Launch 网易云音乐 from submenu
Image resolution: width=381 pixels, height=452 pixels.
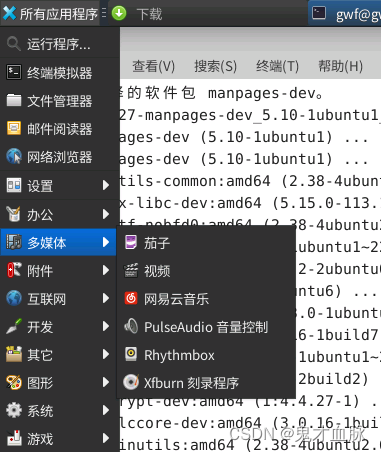click(206, 299)
